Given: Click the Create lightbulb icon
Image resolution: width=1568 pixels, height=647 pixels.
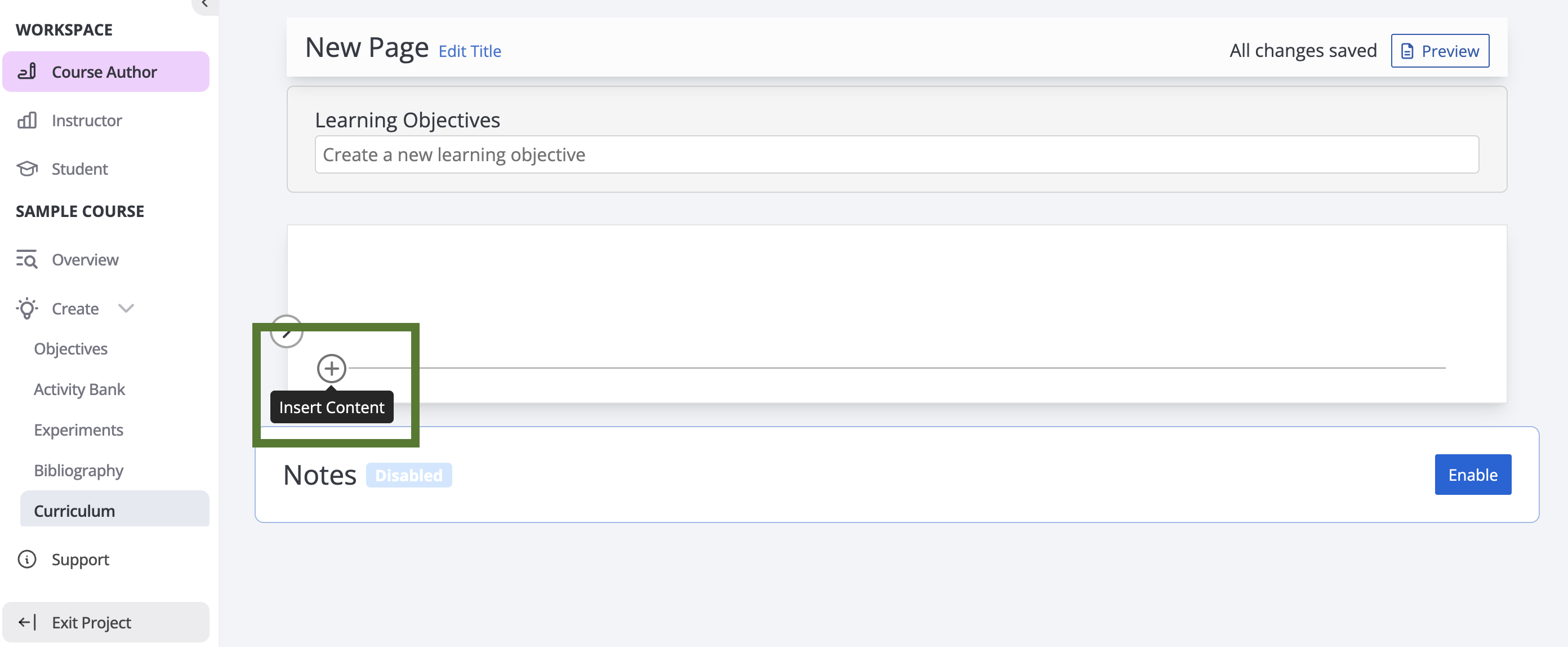Looking at the screenshot, I should coord(28,308).
